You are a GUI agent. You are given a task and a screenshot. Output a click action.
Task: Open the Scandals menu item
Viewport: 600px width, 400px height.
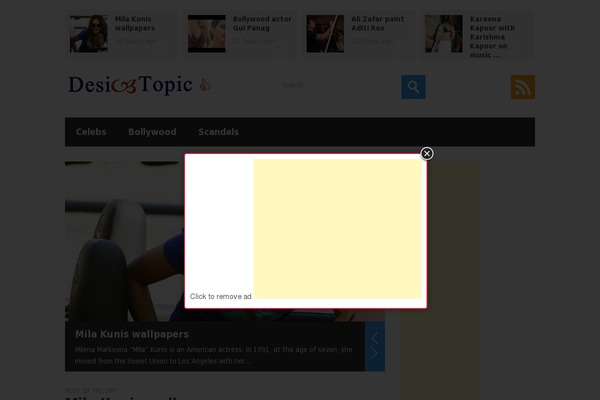coord(218,132)
